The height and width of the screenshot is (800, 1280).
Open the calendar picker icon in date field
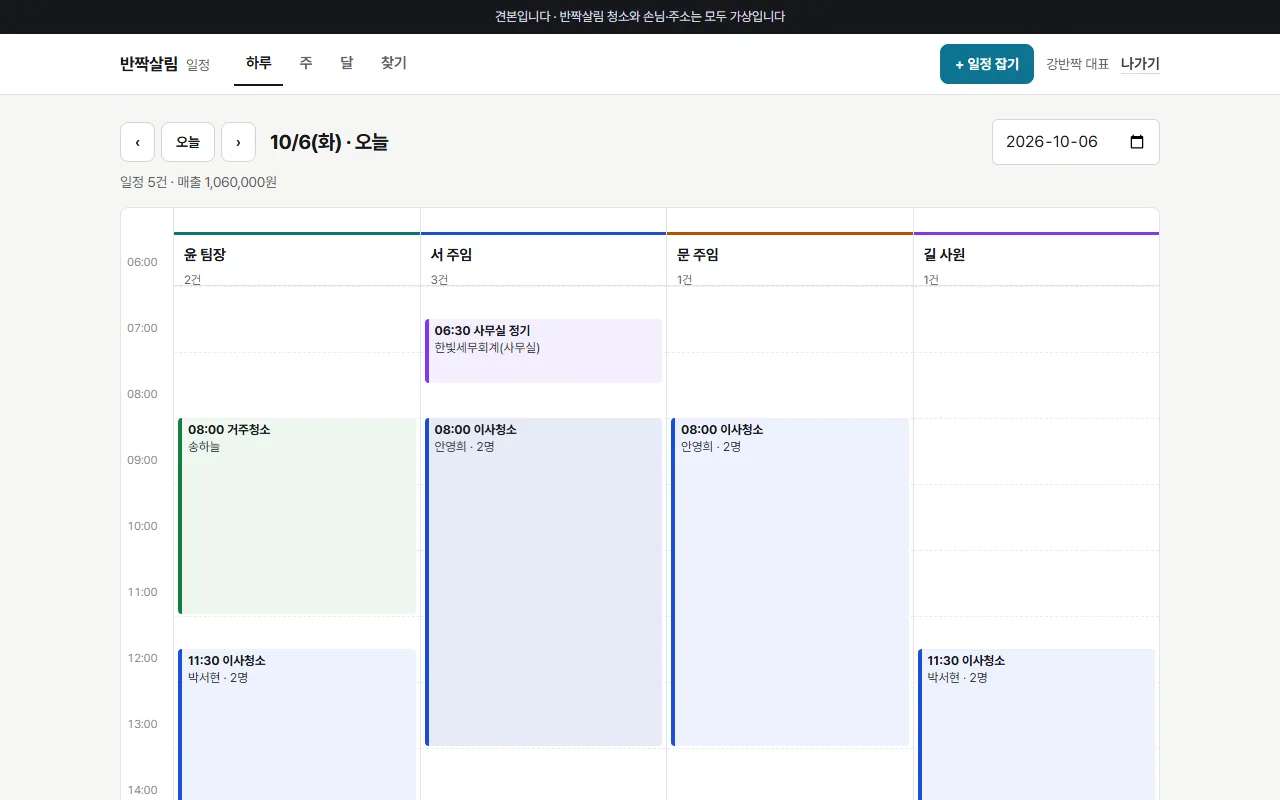[1137, 142]
